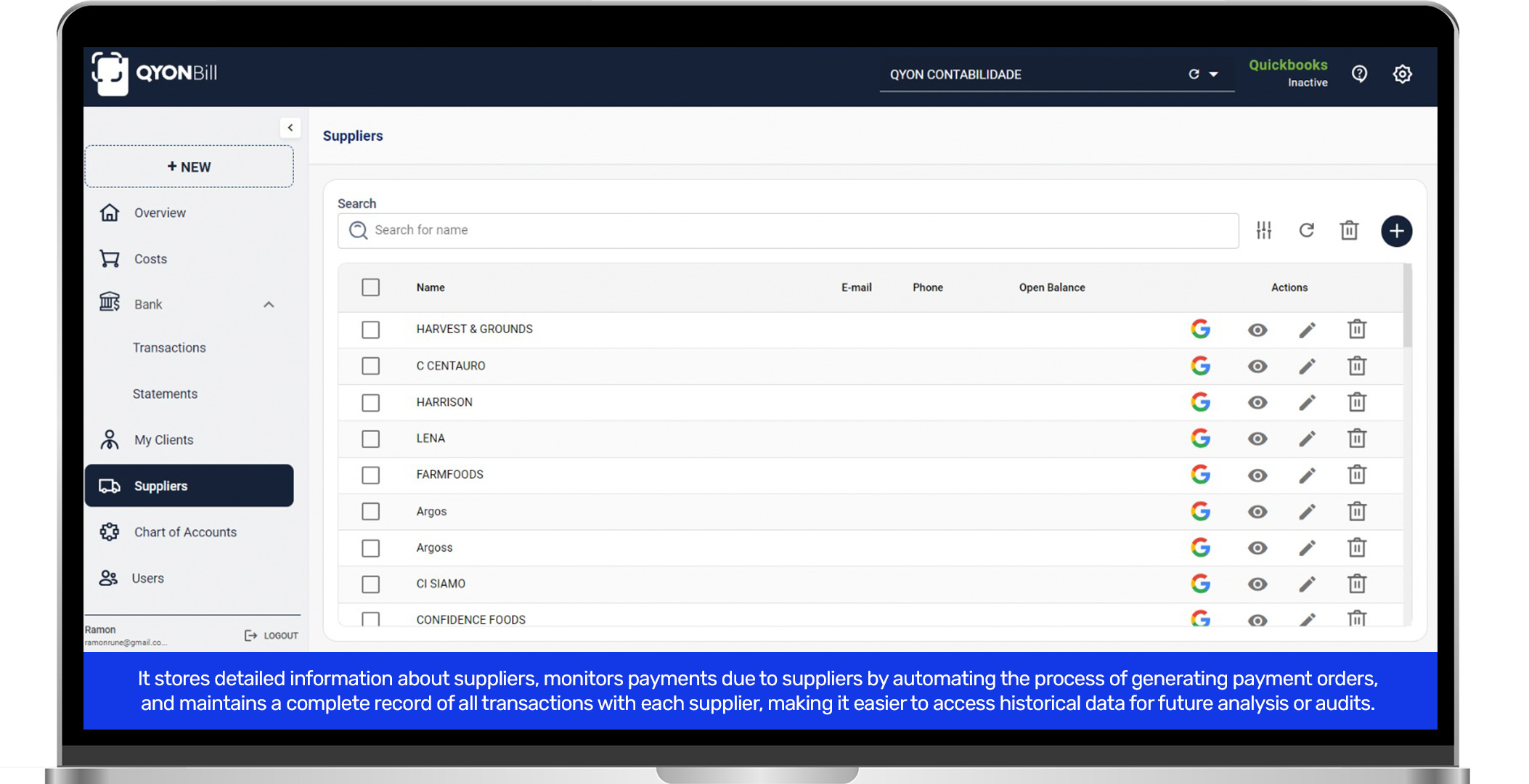The image size is (1529, 784).
Task: Go to Chart of Accounts menu
Action: click(x=185, y=532)
